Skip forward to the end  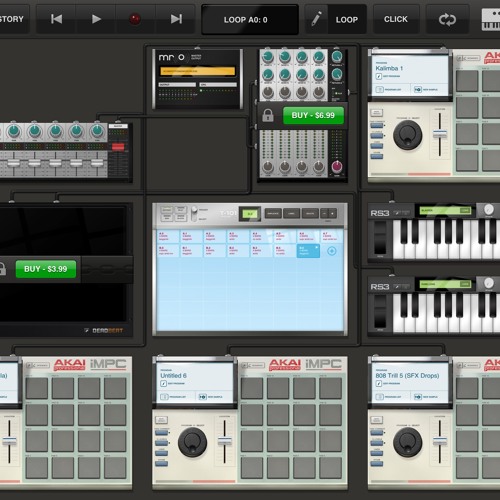[176, 19]
